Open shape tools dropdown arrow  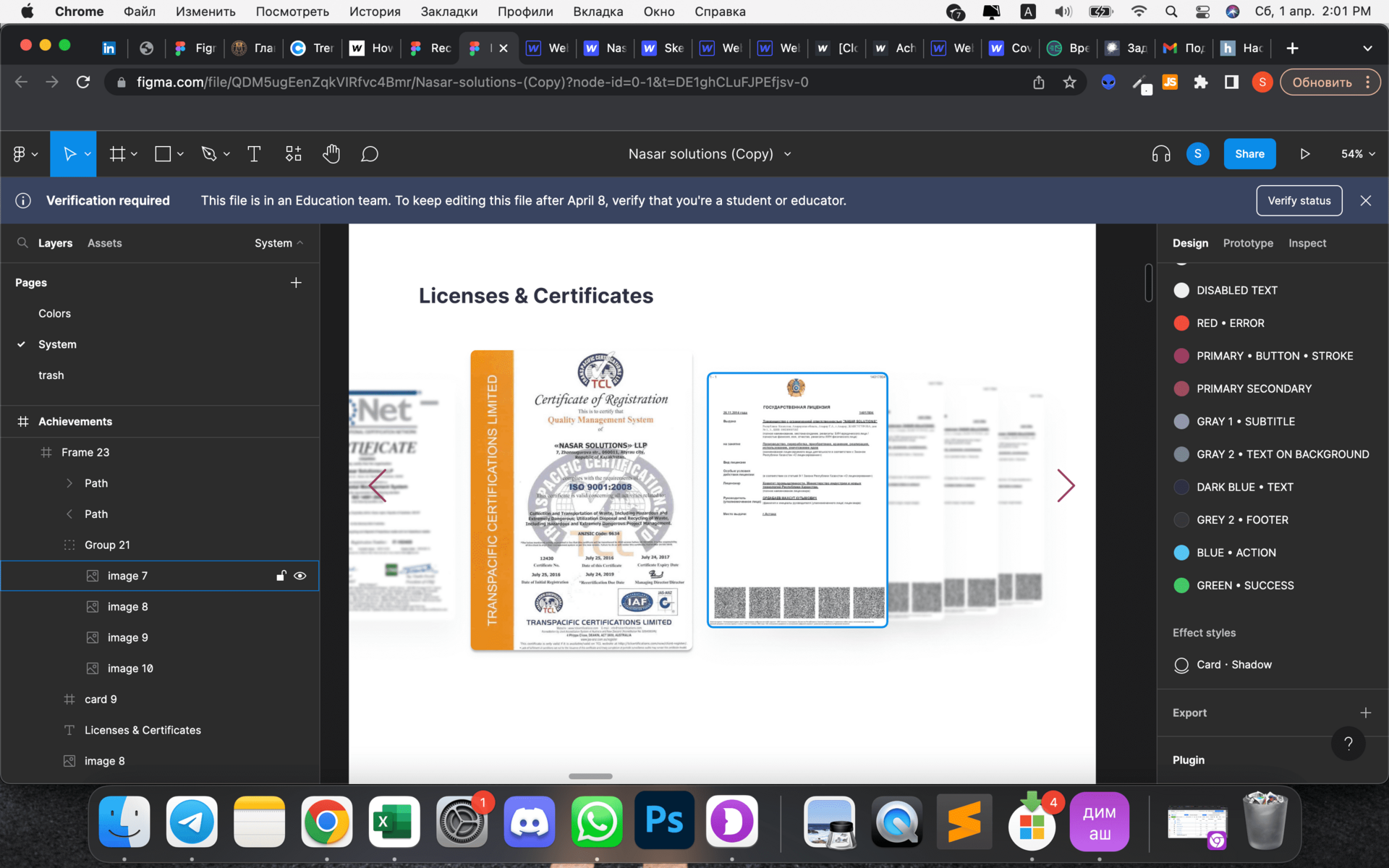180,154
